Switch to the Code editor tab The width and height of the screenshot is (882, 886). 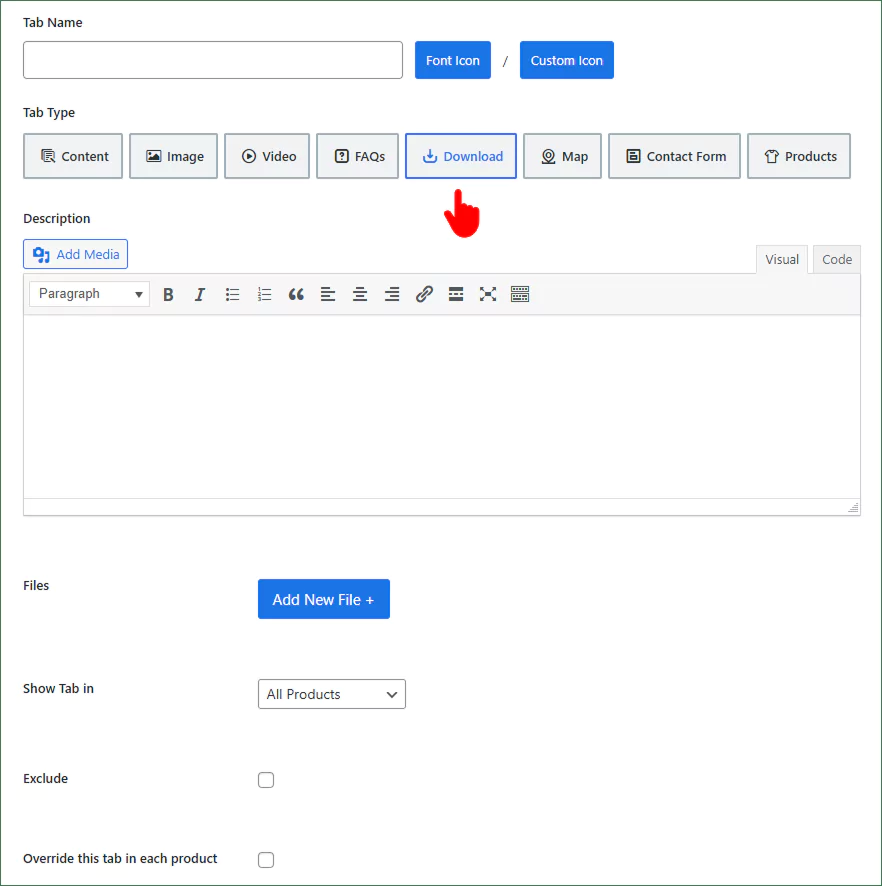(x=837, y=259)
